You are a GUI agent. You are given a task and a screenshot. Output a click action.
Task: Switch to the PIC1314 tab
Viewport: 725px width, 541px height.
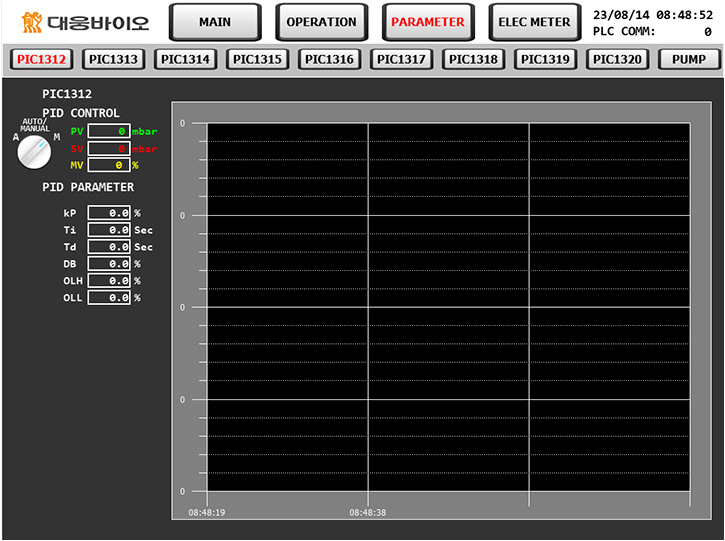(x=185, y=59)
